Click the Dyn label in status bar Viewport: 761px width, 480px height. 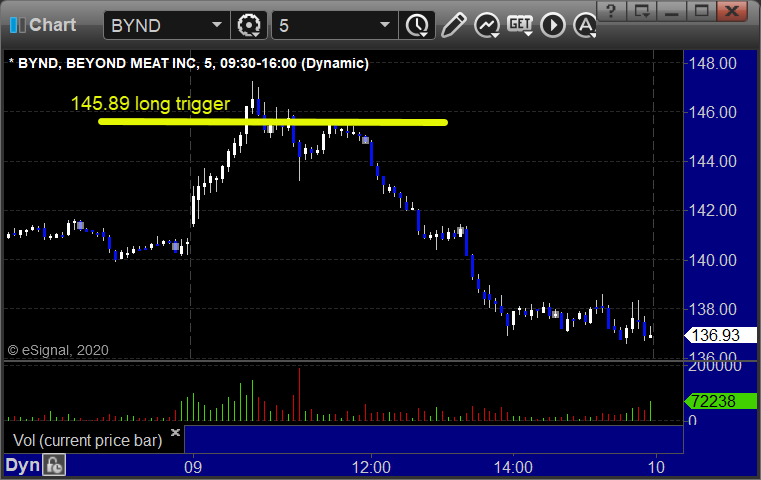(22, 465)
